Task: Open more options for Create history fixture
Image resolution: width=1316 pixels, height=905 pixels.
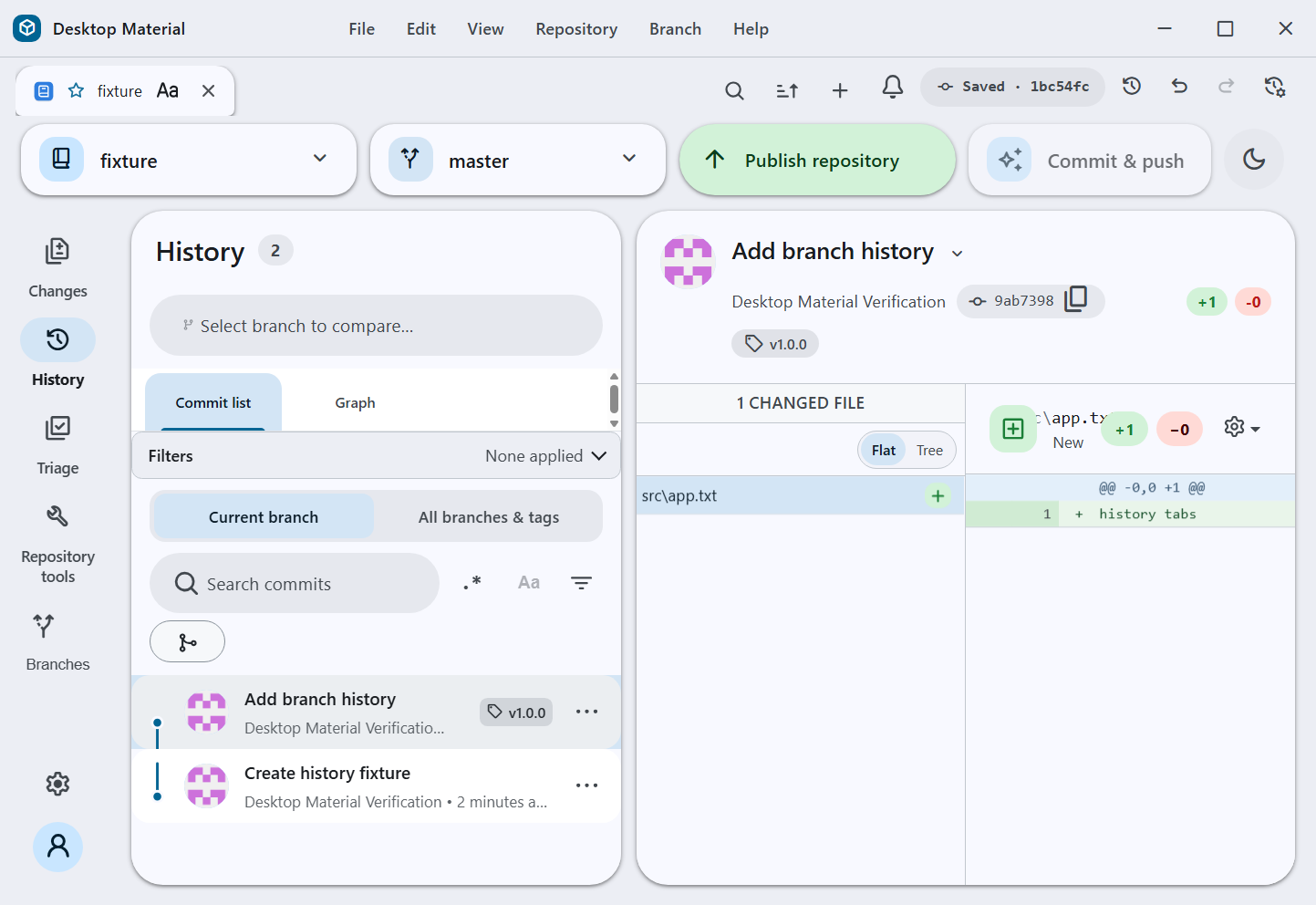Action: click(586, 785)
